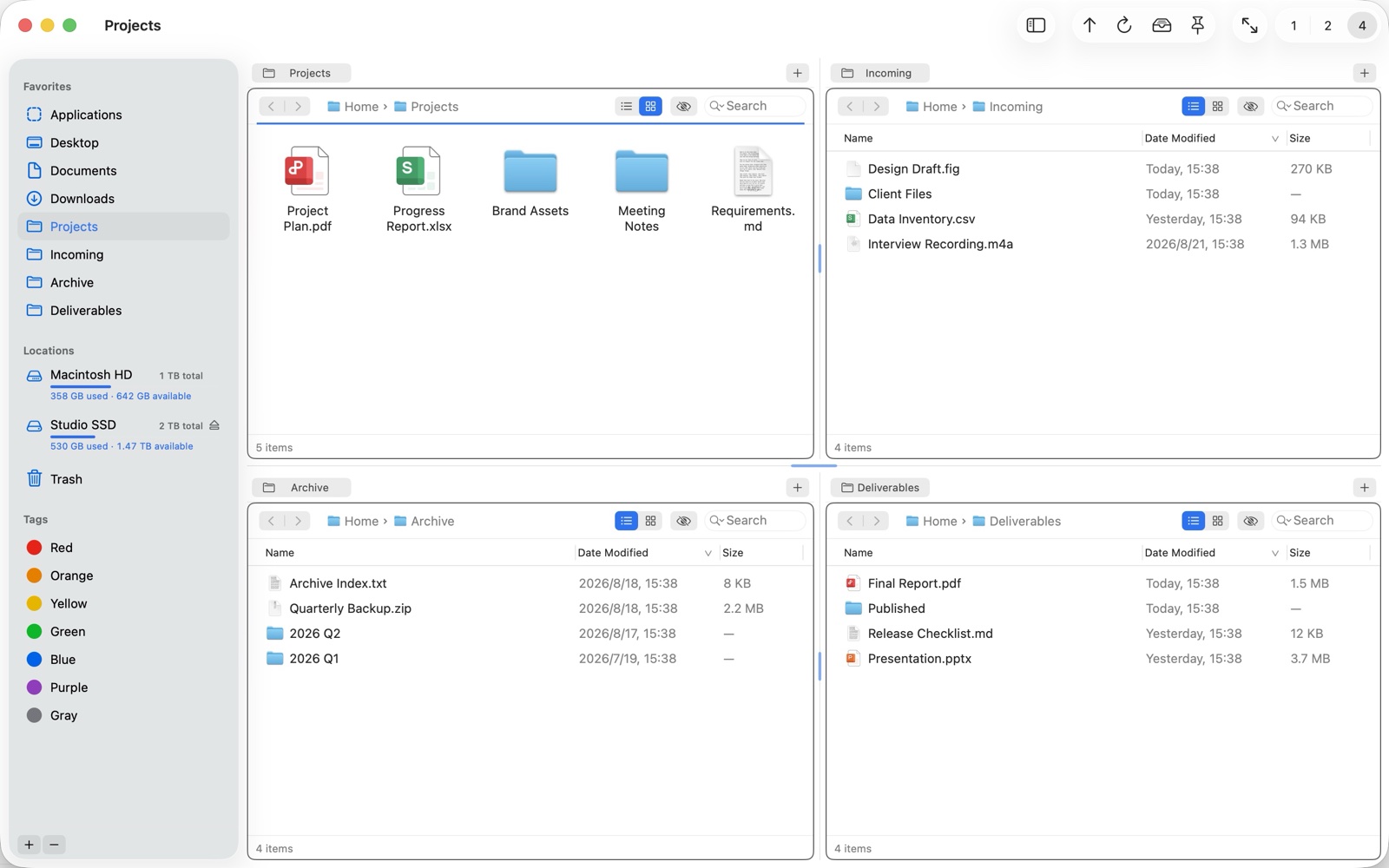The width and height of the screenshot is (1389, 868).
Task: Open Documents in the sidebar
Action: [123, 171]
